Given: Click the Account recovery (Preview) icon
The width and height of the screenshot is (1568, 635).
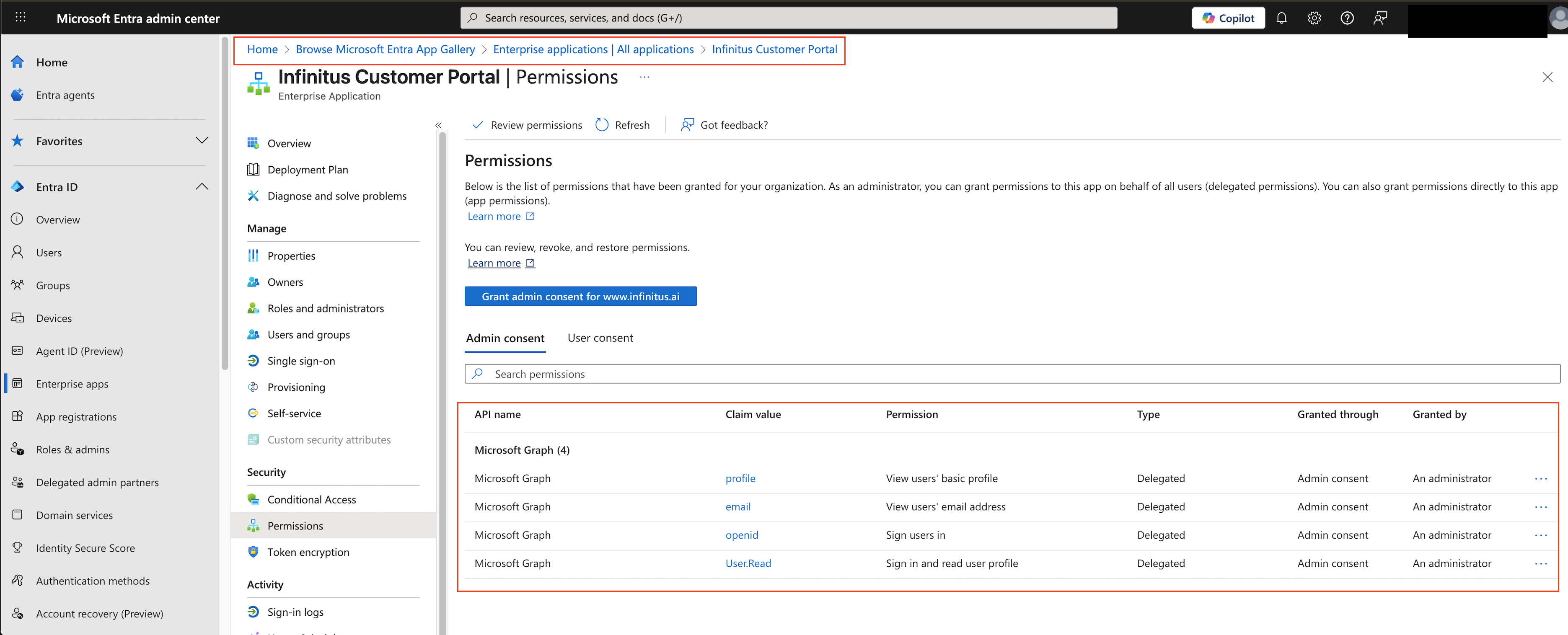Looking at the screenshot, I should [x=18, y=614].
